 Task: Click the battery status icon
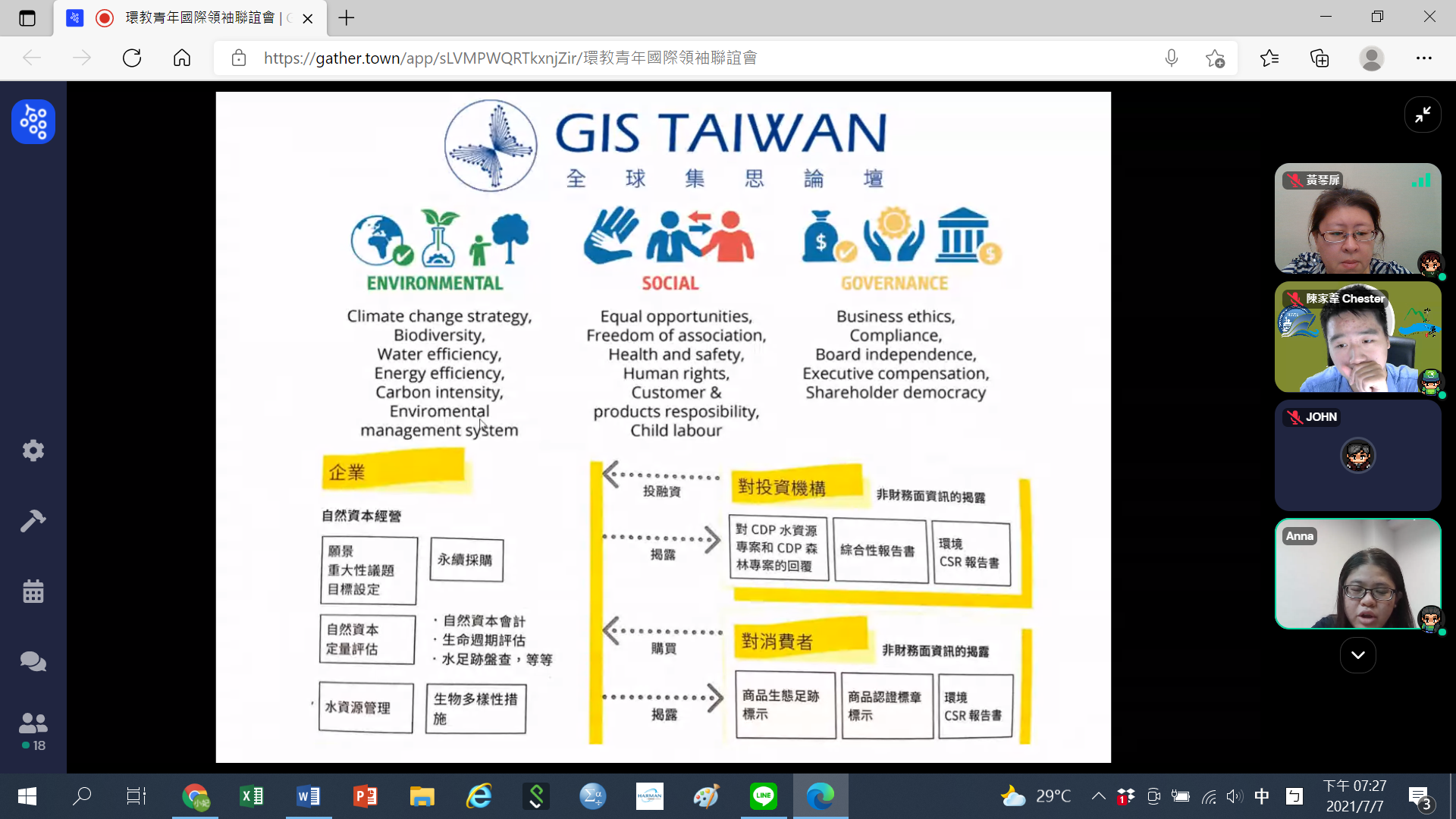pos(1181,796)
